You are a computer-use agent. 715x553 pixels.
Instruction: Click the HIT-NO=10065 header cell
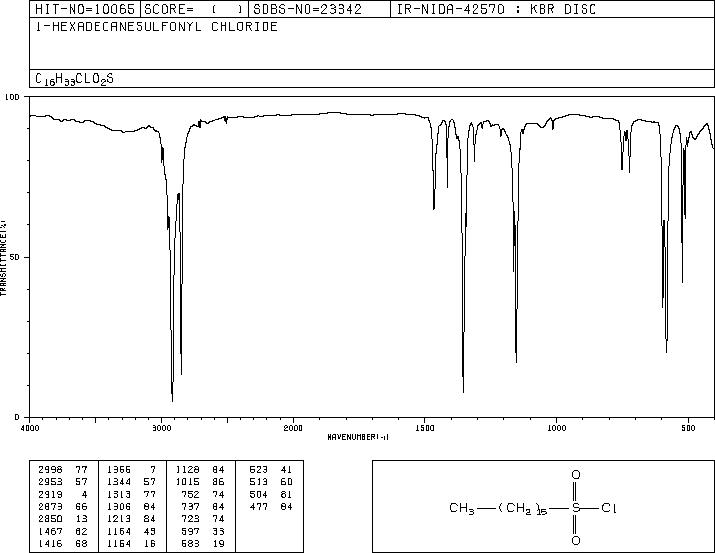85,9
